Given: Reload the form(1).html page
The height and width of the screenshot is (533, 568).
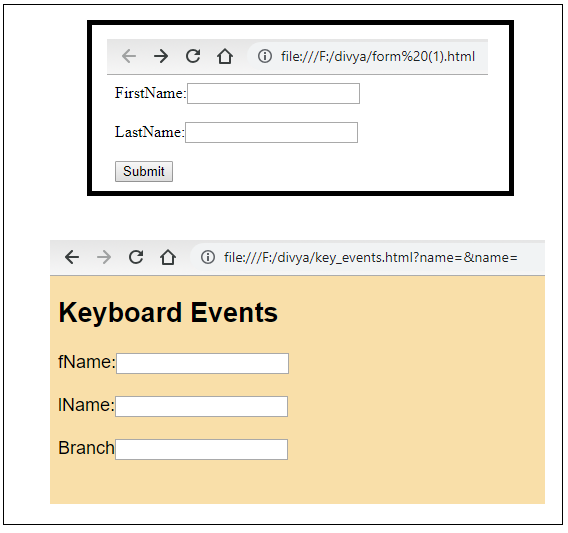Looking at the screenshot, I should (x=193, y=56).
